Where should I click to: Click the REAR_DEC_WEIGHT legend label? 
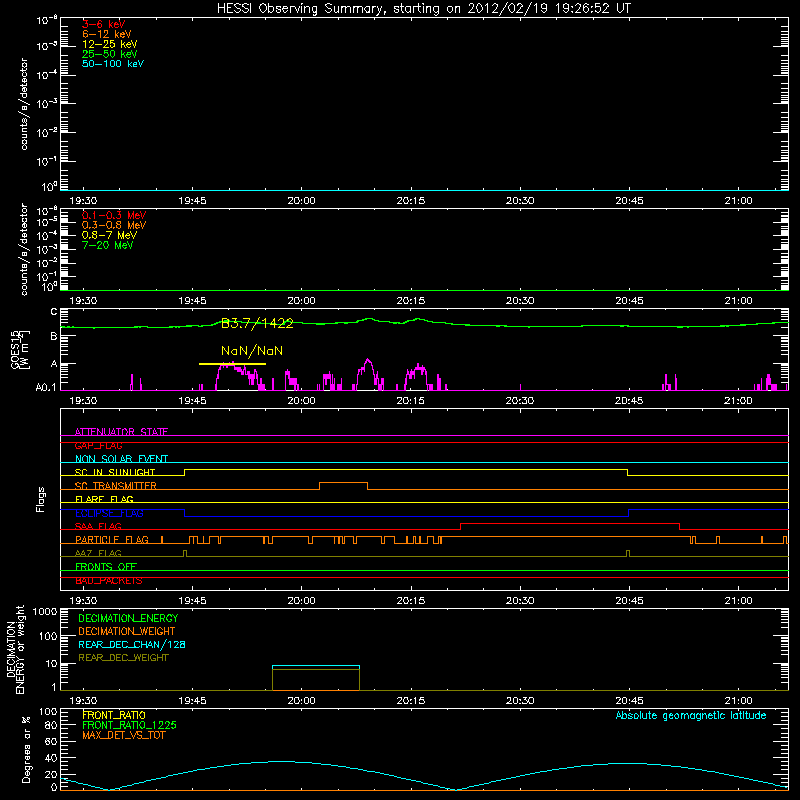coord(123,658)
